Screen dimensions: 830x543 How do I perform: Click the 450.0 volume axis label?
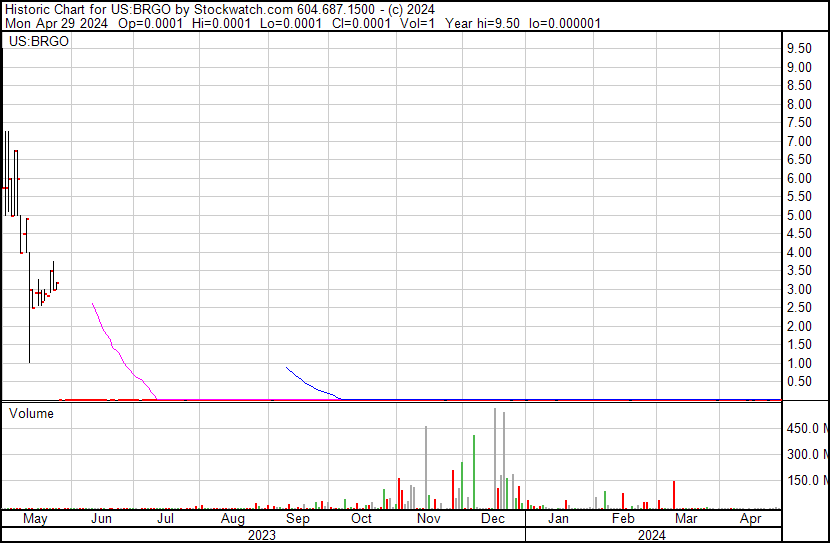pyautogui.click(x=808, y=429)
